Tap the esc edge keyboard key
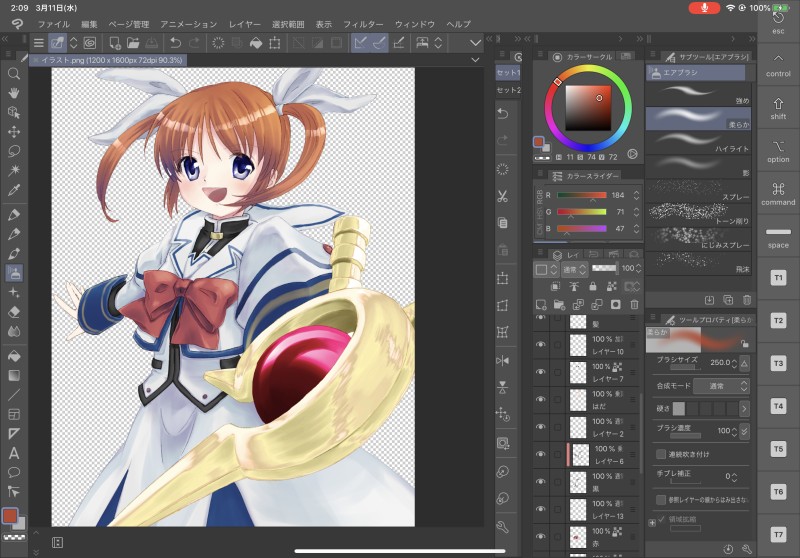The width and height of the screenshot is (800, 558). tap(778, 21)
